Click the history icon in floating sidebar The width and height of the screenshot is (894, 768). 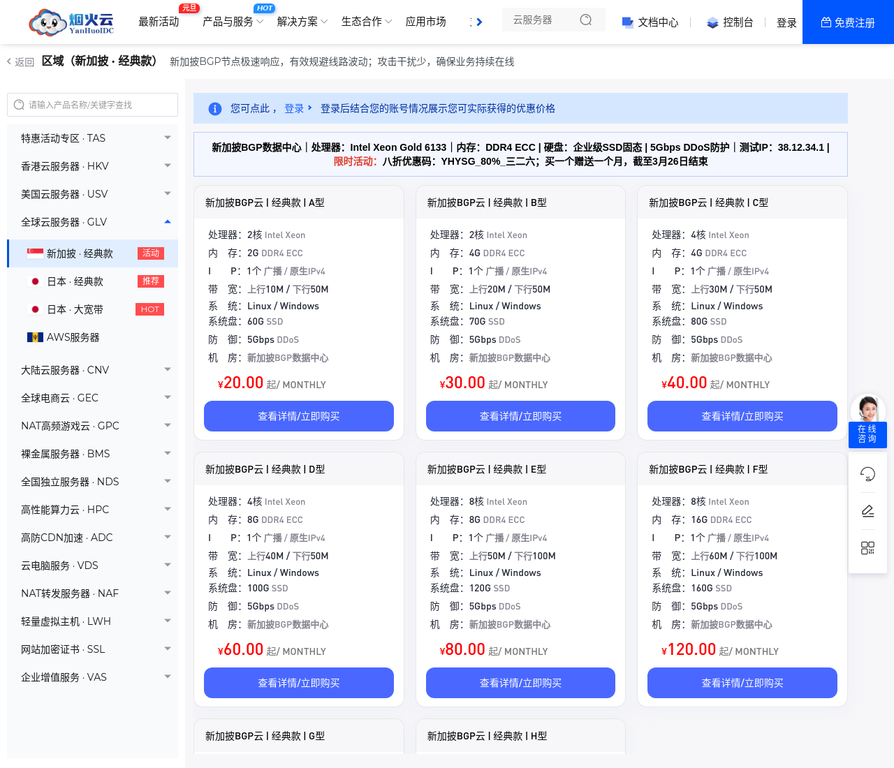(x=867, y=473)
